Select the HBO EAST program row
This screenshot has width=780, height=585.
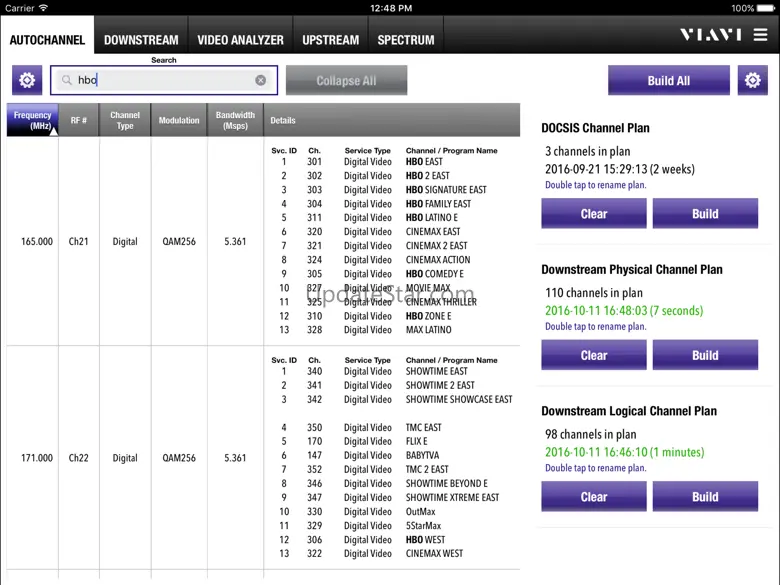[392, 162]
